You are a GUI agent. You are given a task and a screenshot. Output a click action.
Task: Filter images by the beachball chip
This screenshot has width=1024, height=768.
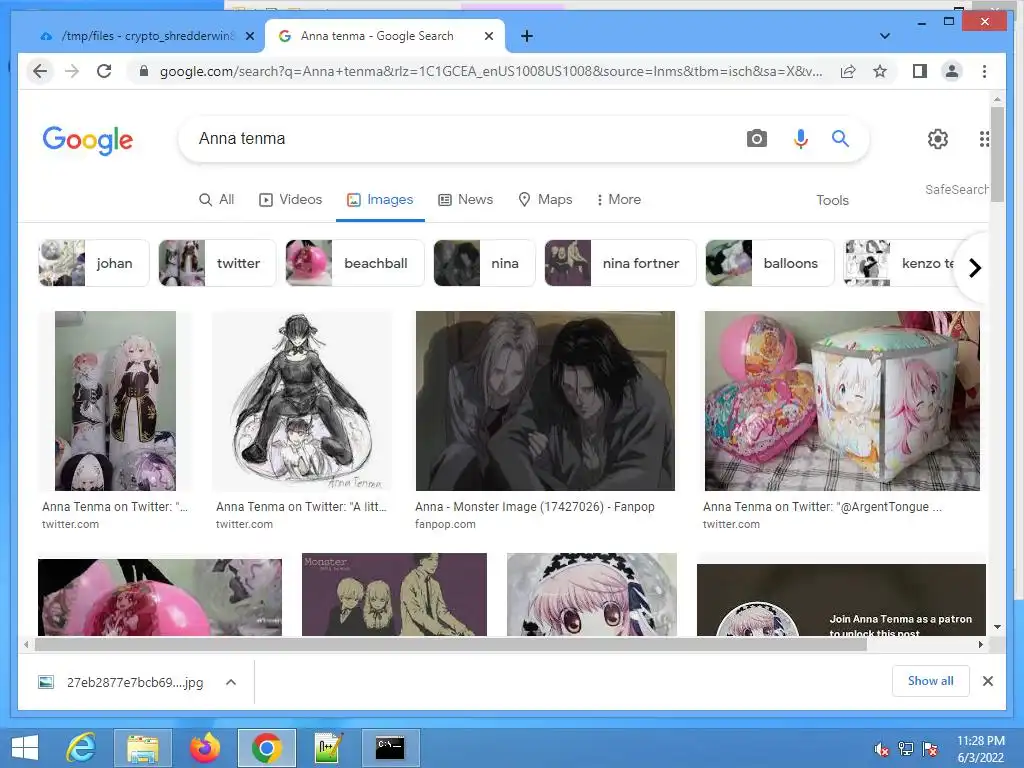(x=355, y=263)
